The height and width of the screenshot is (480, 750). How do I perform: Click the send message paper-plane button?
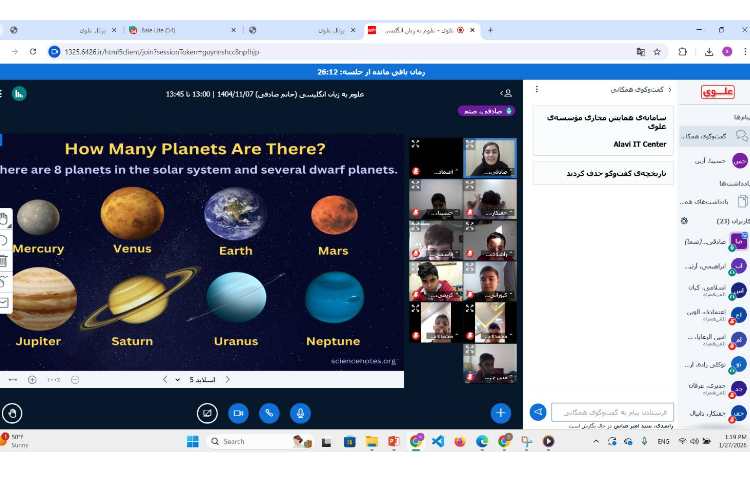point(538,412)
